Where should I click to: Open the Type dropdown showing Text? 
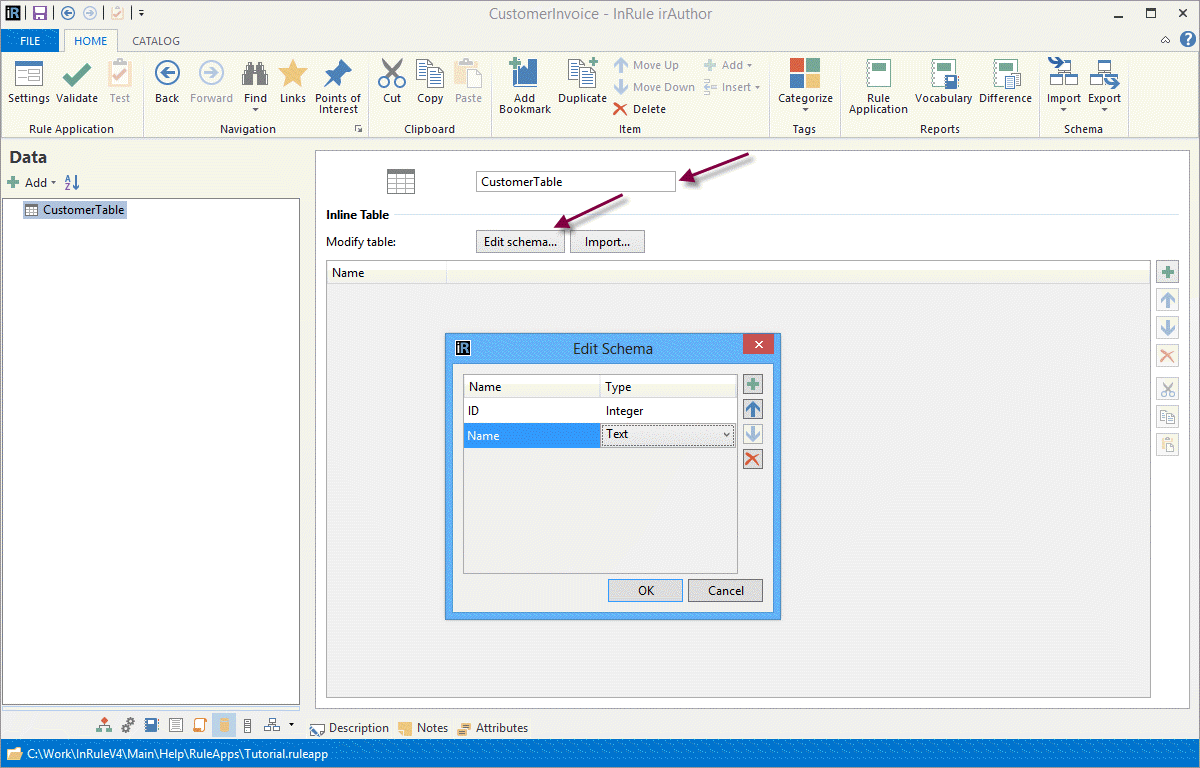click(726, 435)
